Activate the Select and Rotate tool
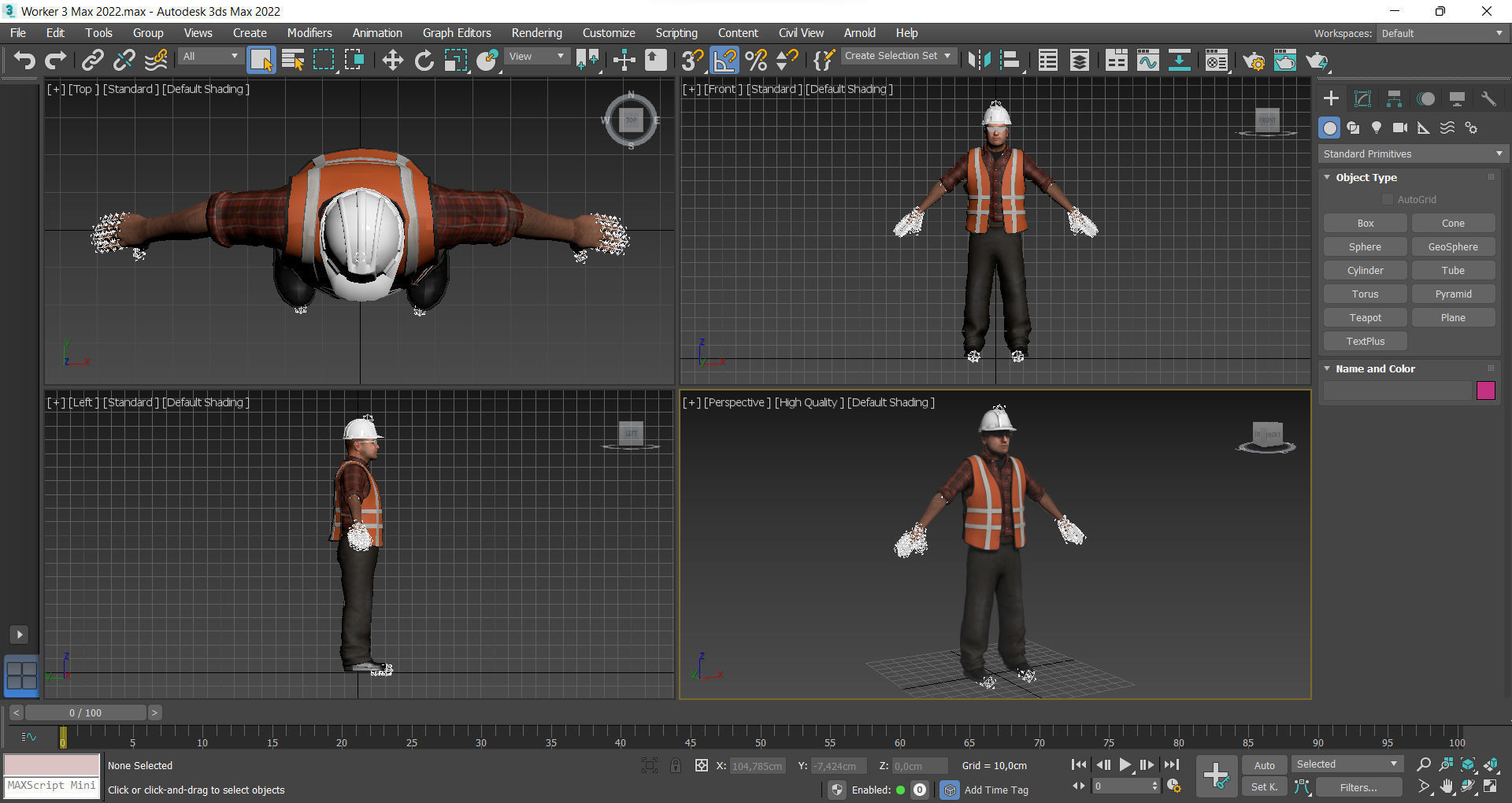The height and width of the screenshot is (803, 1512). (x=424, y=61)
